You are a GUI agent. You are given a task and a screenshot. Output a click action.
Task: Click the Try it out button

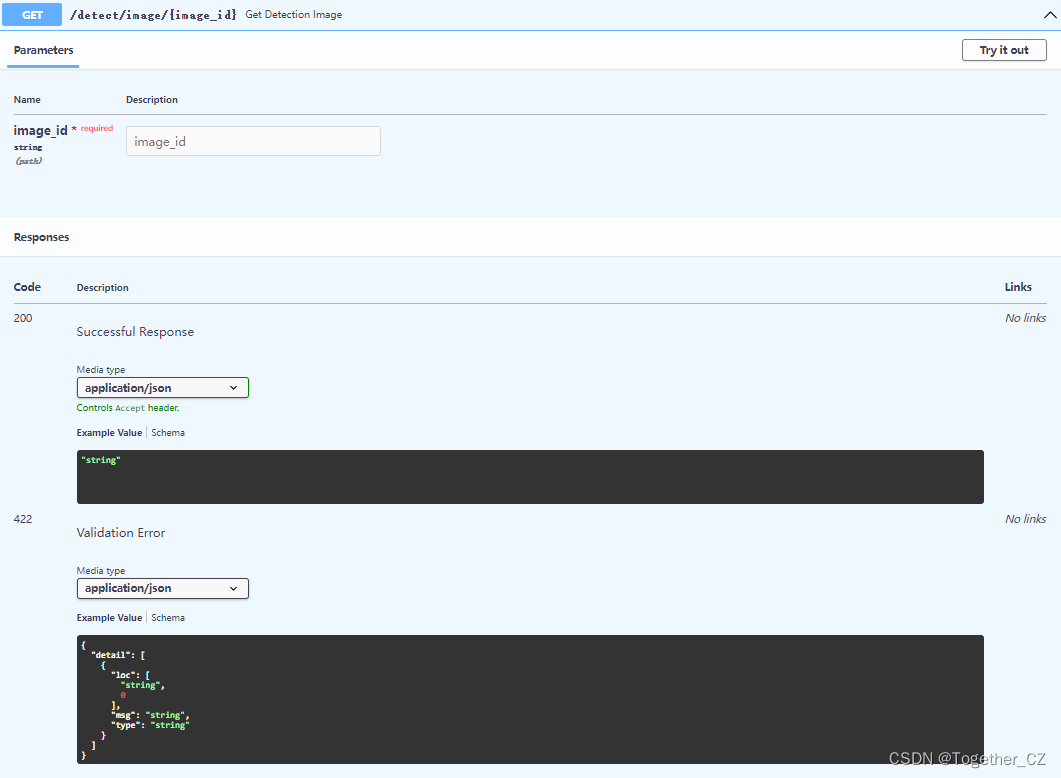(1003, 50)
